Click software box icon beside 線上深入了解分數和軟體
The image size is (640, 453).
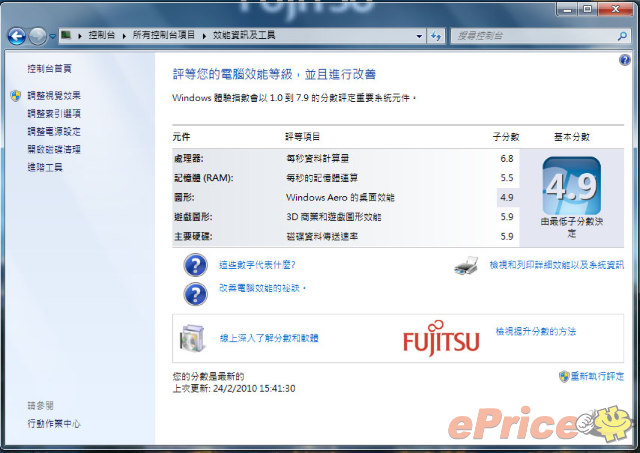point(192,338)
